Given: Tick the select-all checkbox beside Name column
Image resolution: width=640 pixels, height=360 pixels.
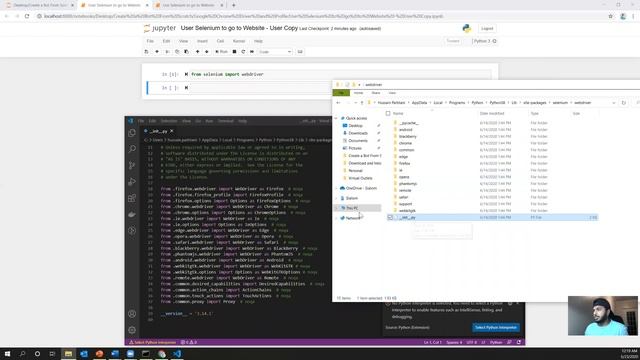Looking at the screenshot, I should click(x=388, y=113).
